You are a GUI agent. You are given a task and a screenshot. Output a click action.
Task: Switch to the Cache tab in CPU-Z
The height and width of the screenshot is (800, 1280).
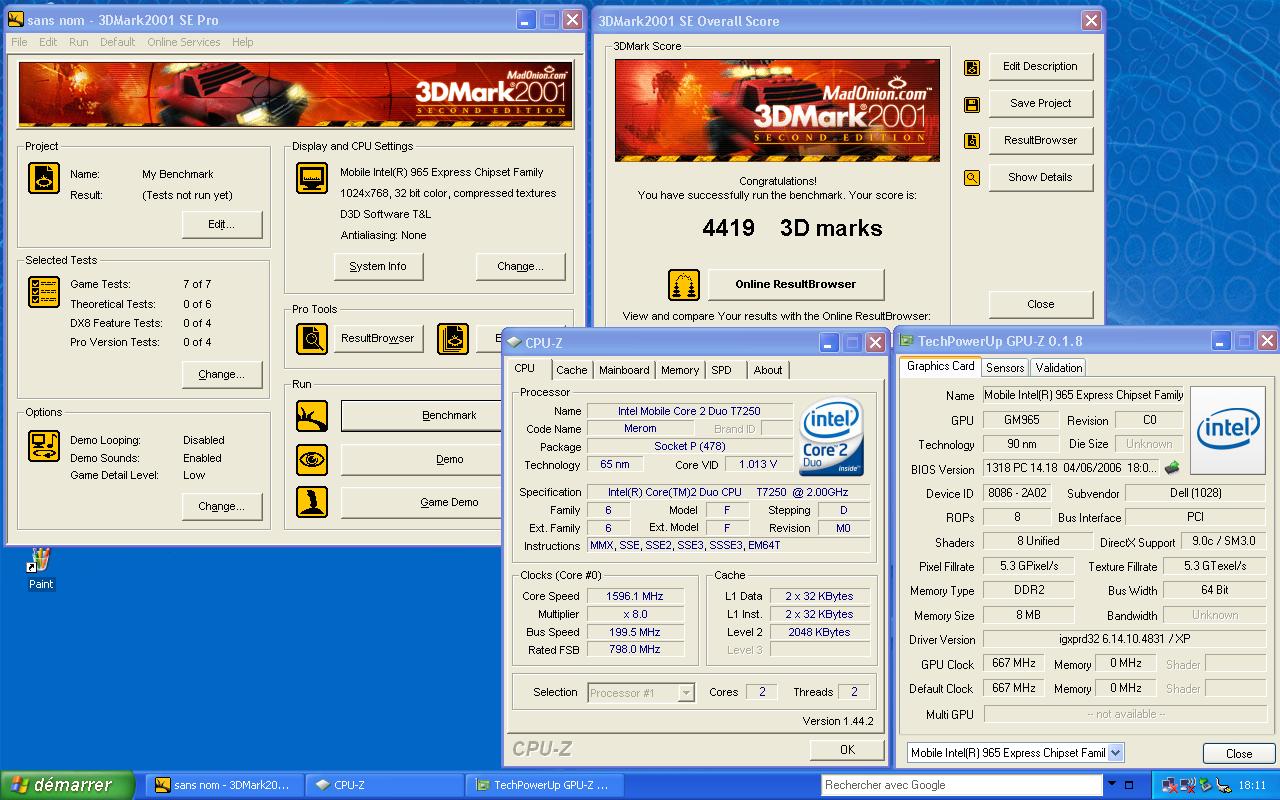click(x=572, y=370)
